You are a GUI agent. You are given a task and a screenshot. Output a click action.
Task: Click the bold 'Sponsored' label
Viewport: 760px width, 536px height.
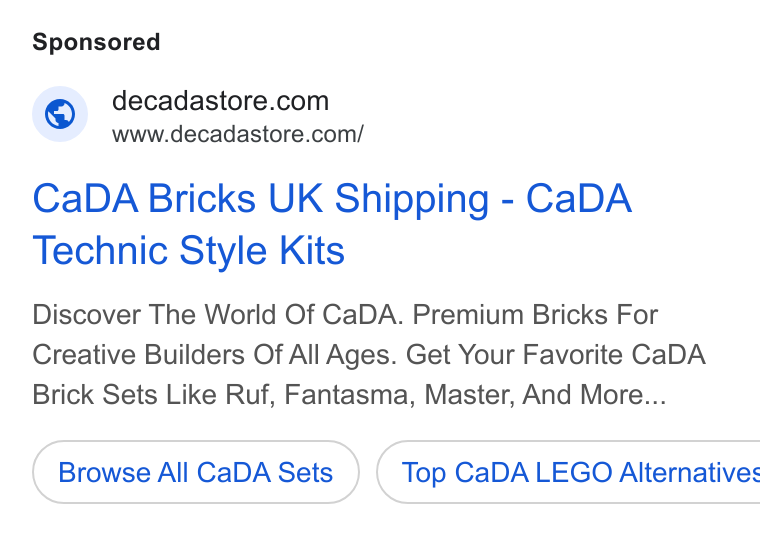[x=96, y=42]
